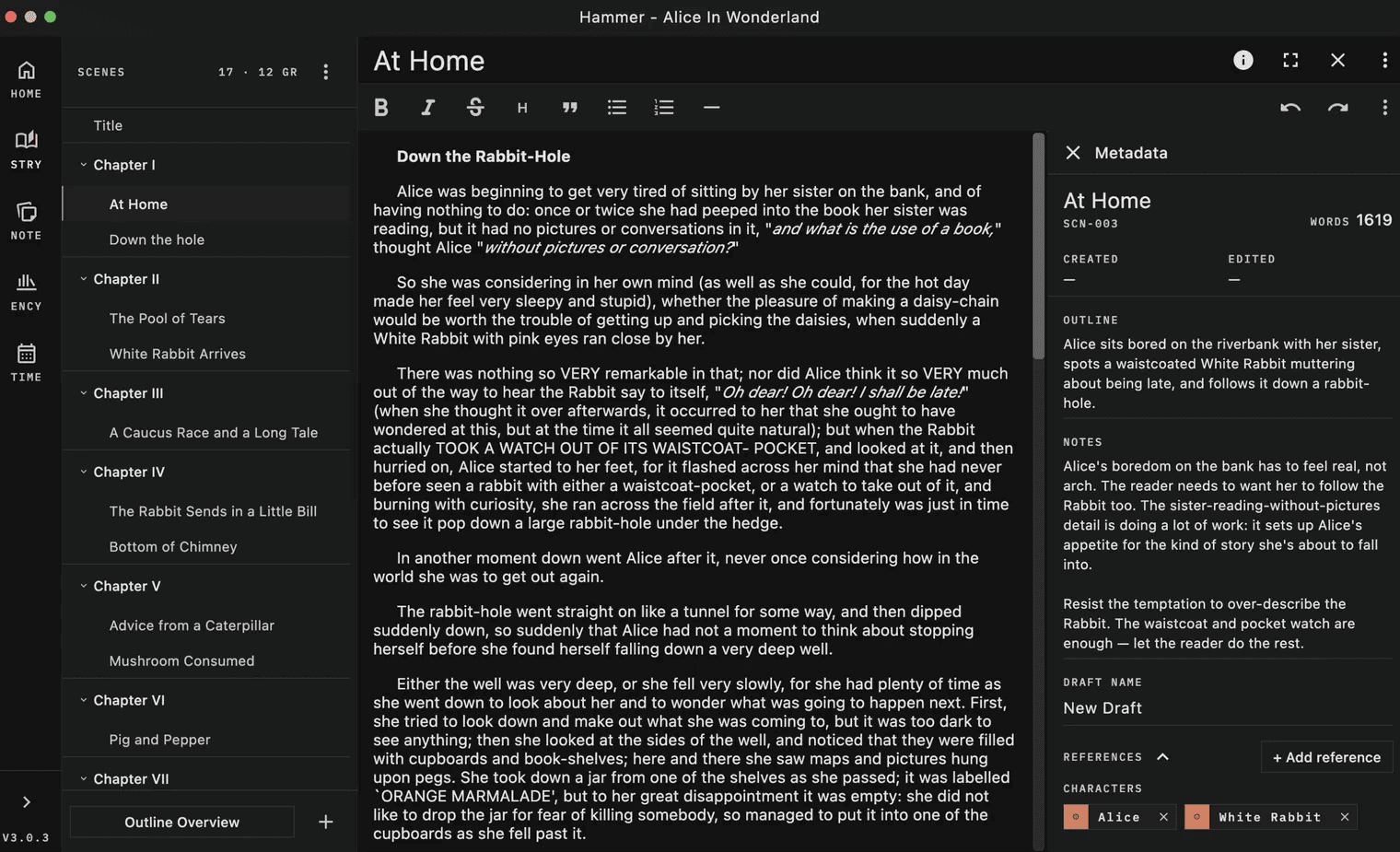Insert a horizontal rule
Image resolution: width=1400 pixels, height=852 pixels.
711,108
